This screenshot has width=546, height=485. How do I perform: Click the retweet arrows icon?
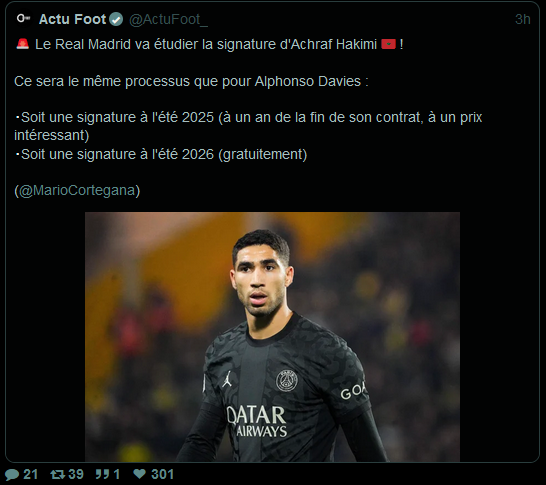[x=57, y=474]
